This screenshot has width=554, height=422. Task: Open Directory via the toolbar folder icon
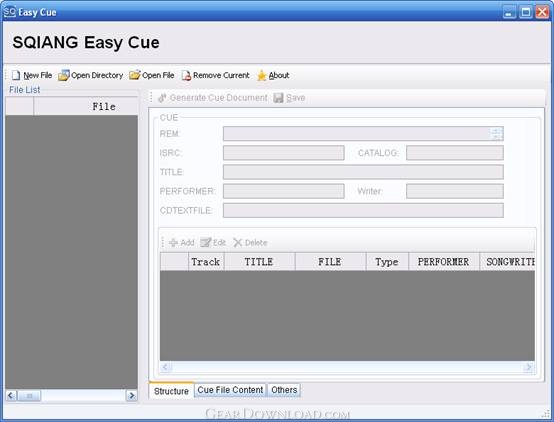pyautogui.click(x=64, y=75)
